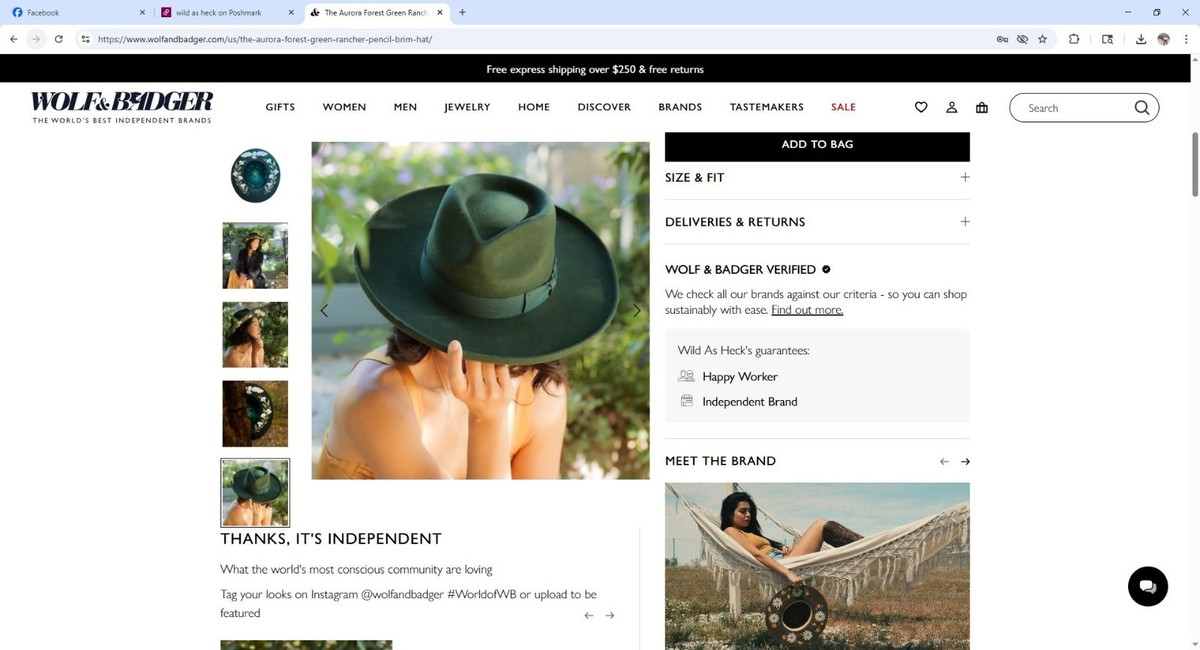
Task: Select the third thumbnail of woman in hat
Action: tap(255, 334)
